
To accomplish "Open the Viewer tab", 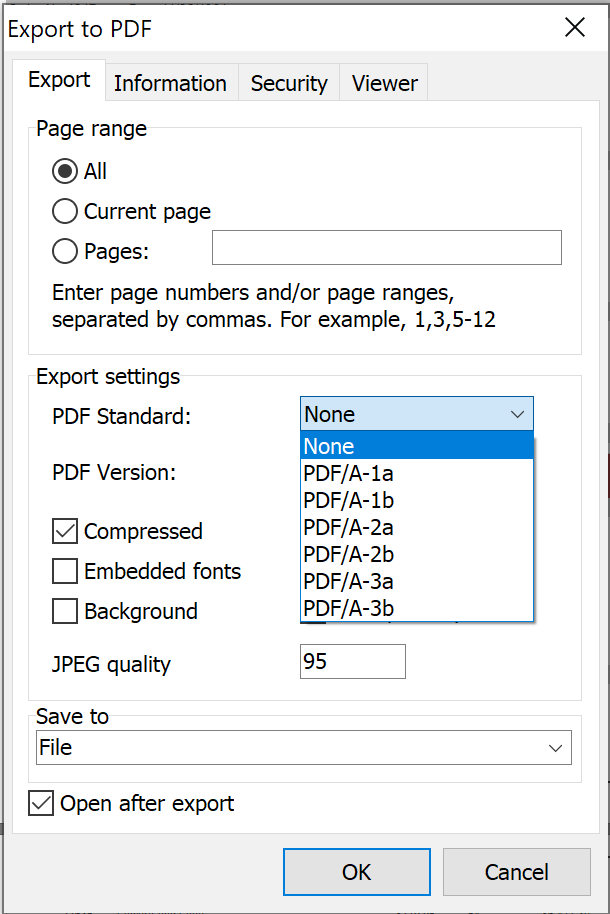I will (384, 83).
